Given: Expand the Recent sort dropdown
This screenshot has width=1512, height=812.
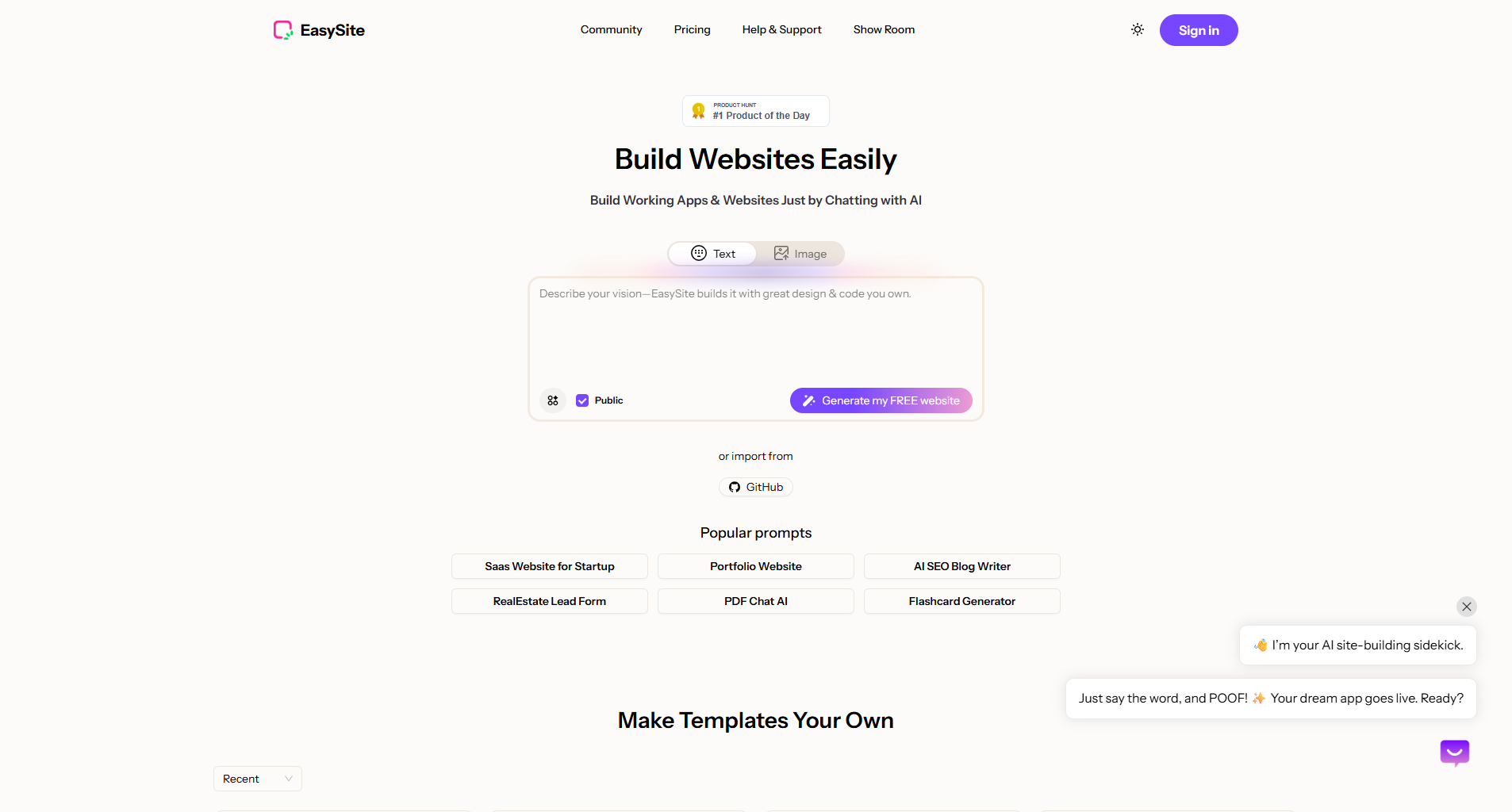Looking at the screenshot, I should pyautogui.click(x=258, y=779).
